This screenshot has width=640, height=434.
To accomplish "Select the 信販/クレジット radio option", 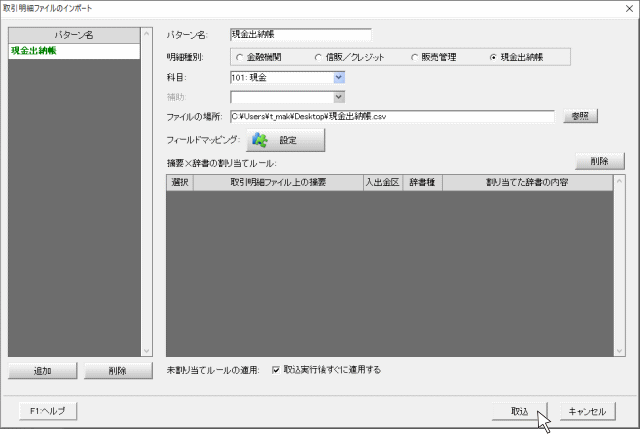I will coord(318,58).
